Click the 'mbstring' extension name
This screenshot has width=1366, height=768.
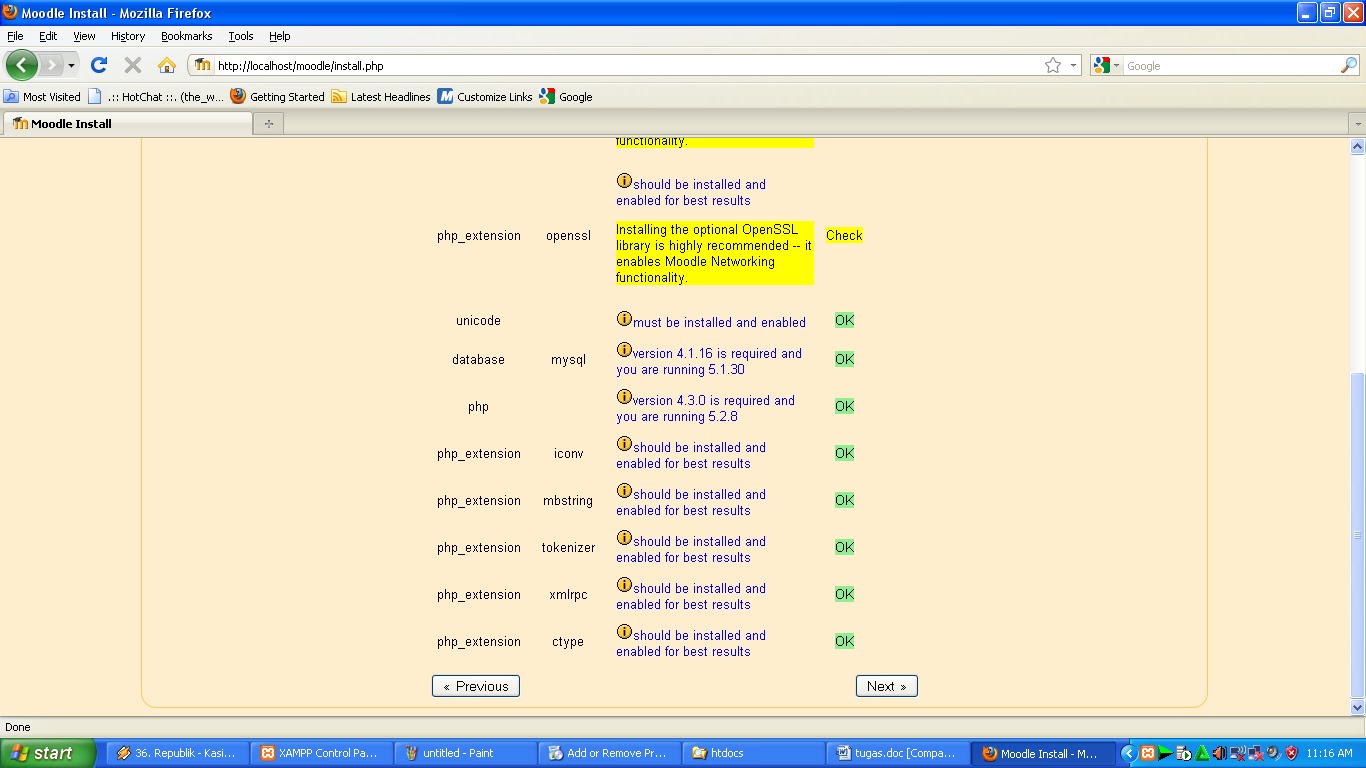568,501
